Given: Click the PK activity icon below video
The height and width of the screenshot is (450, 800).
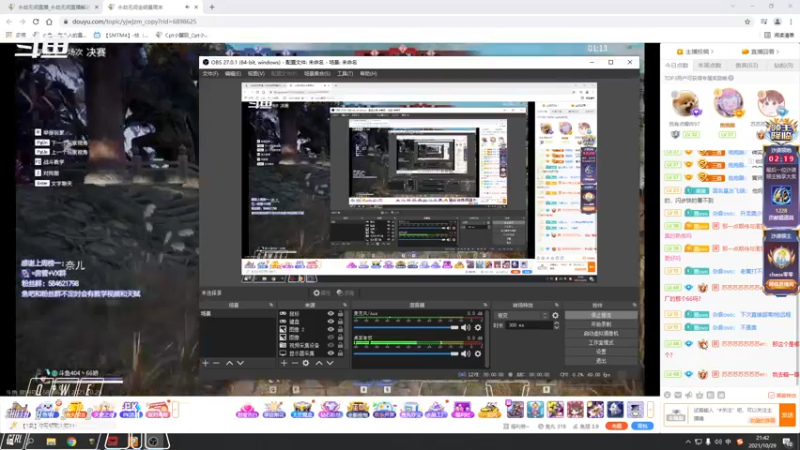Looking at the screenshot, I should [x=131, y=409].
